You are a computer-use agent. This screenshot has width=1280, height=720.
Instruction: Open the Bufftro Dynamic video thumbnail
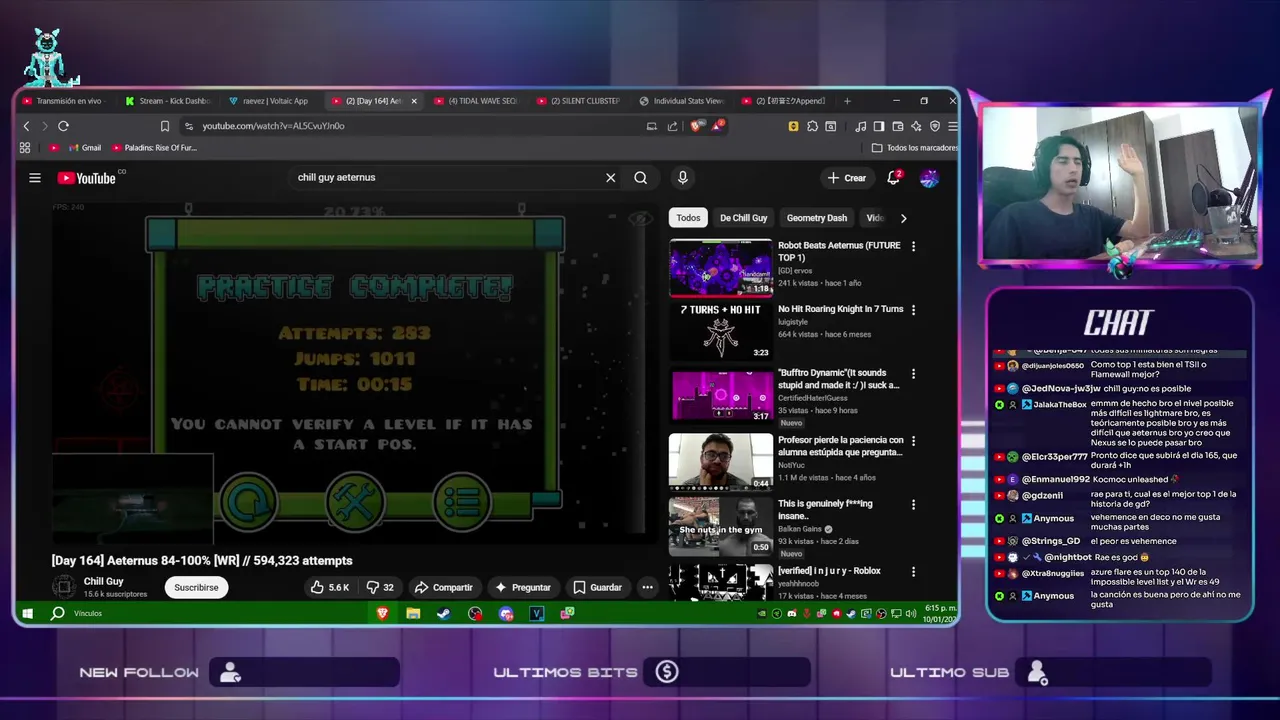pyautogui.click(x=721, y=395)
